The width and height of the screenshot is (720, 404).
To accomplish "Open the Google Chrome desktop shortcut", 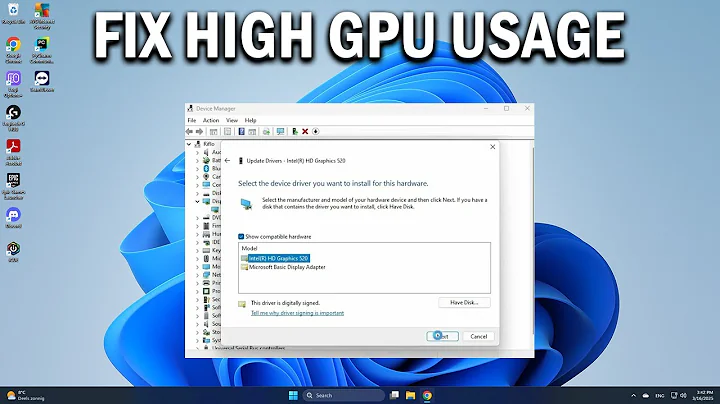I will click(13, 50).
